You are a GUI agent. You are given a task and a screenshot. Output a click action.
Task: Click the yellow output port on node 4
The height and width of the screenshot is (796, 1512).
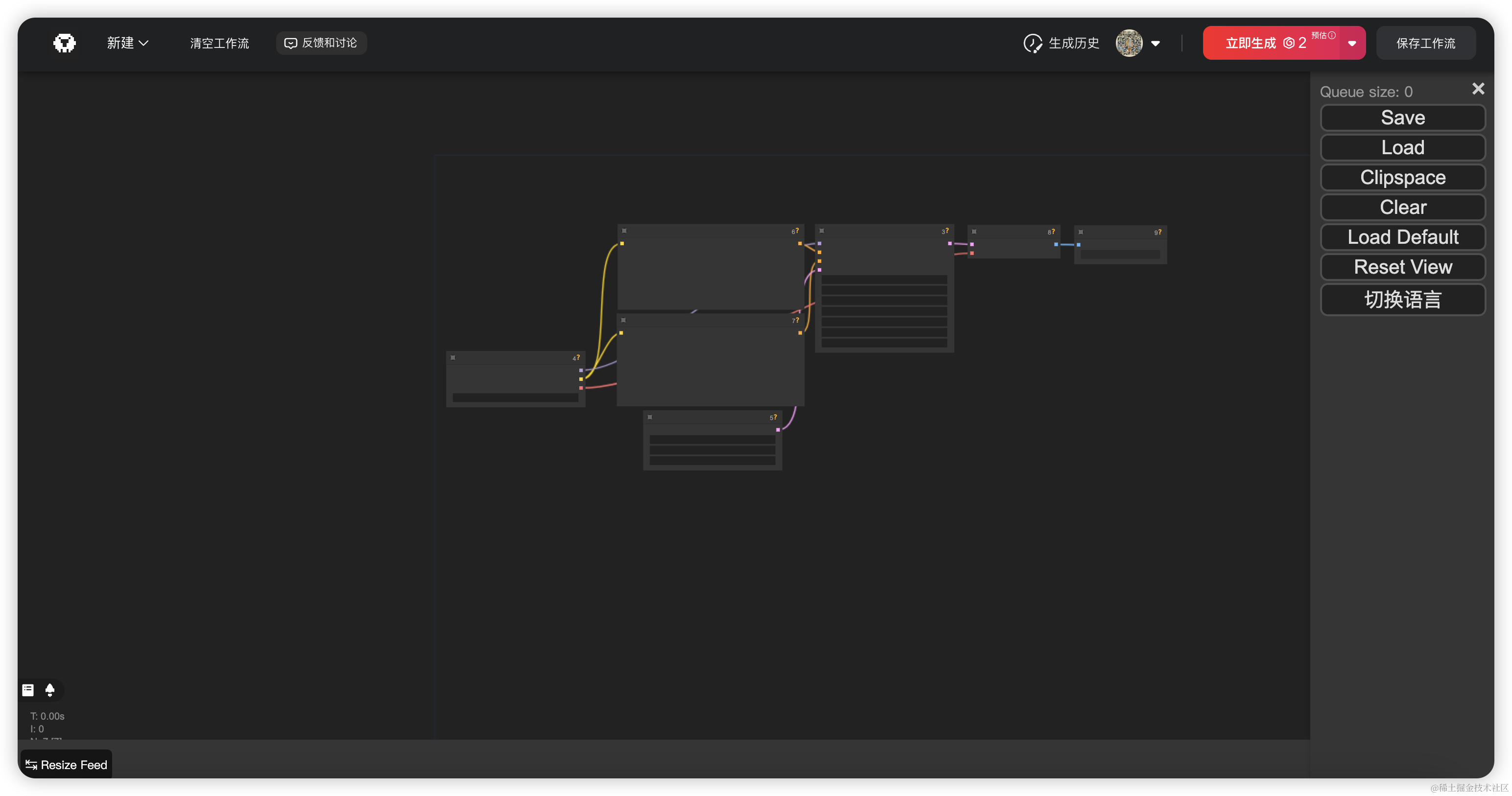pos(581,379)
